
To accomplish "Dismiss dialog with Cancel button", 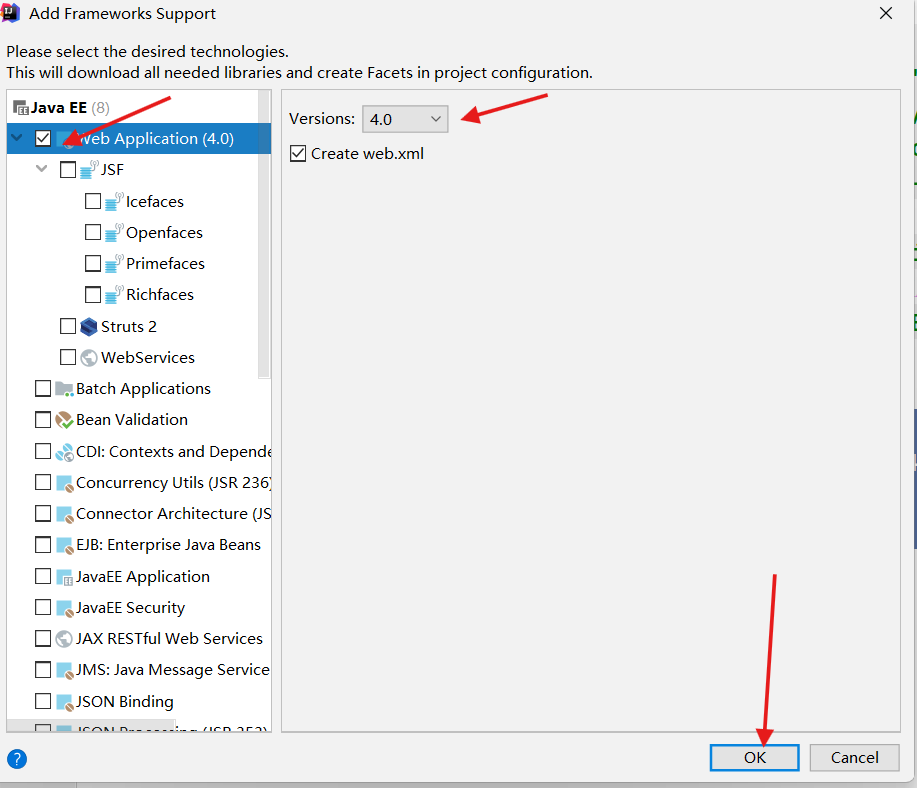I will [x=854, y=758].
